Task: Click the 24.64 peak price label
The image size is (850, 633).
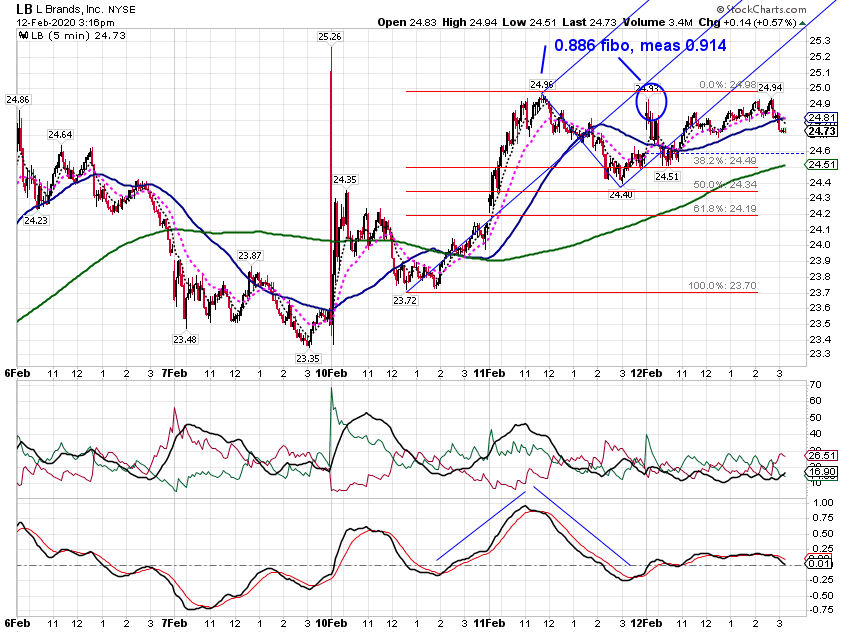Action: click(60, 134)
